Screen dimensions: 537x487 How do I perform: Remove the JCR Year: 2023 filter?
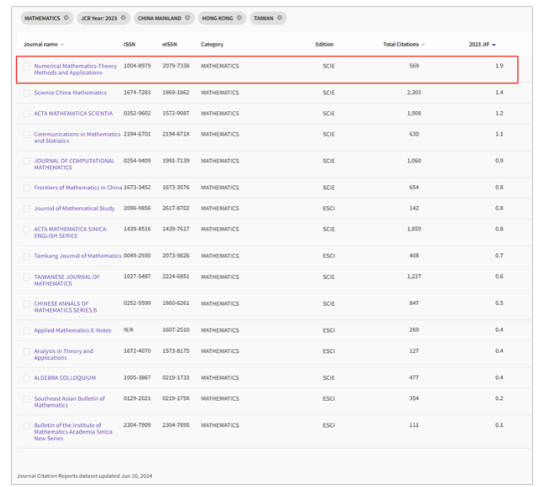point(123,18)
